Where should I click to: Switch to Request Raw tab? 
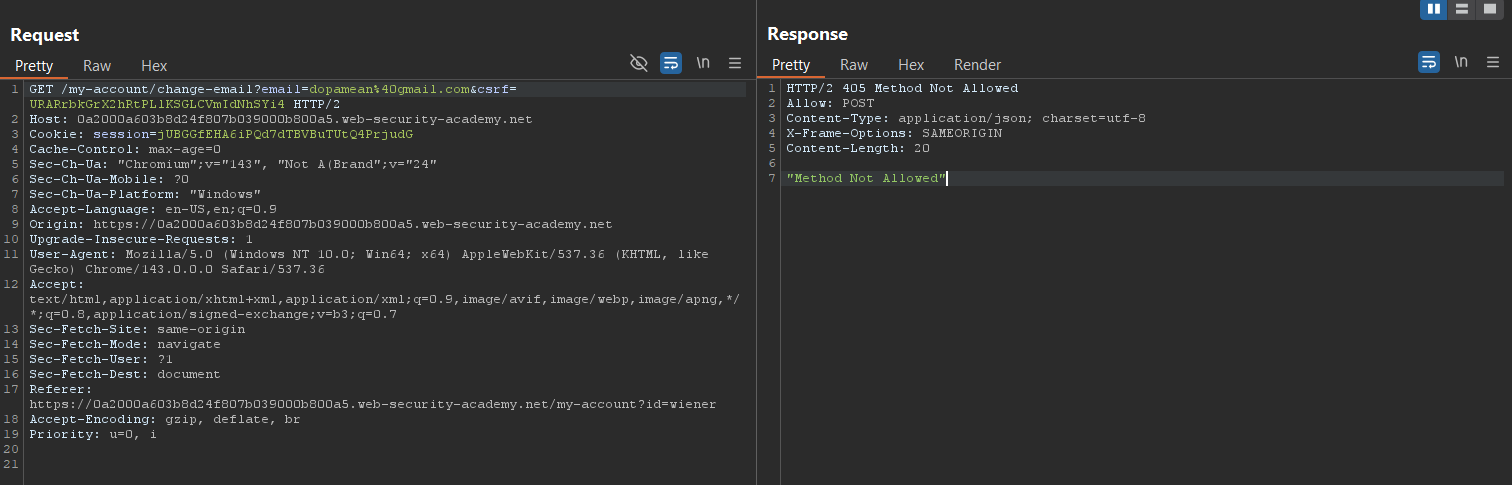(x=97, y=65)
